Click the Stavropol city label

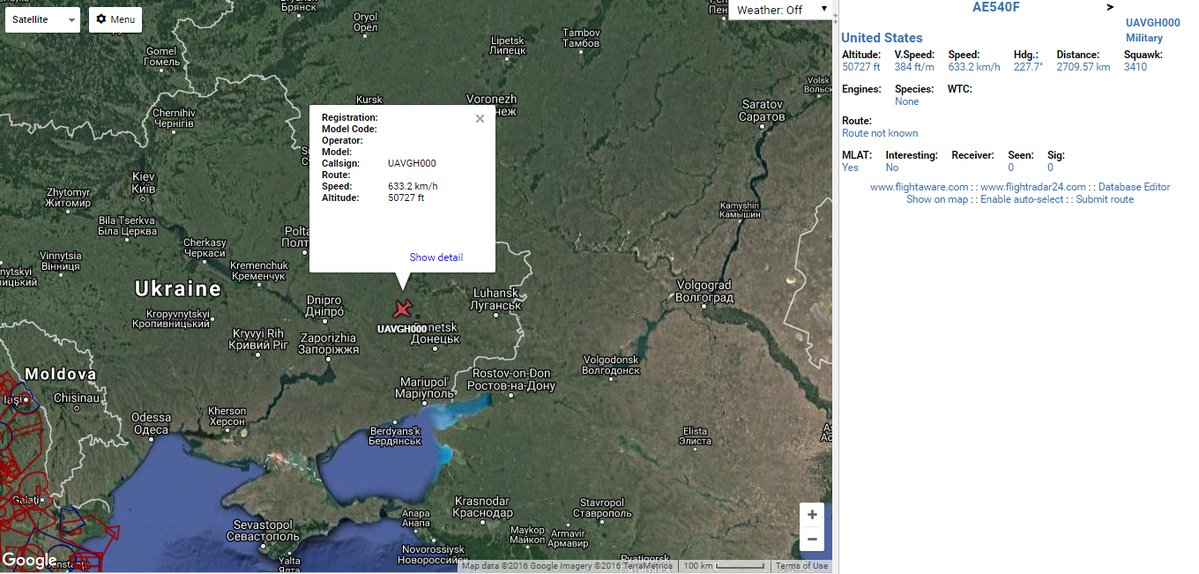tap(602, 508)
